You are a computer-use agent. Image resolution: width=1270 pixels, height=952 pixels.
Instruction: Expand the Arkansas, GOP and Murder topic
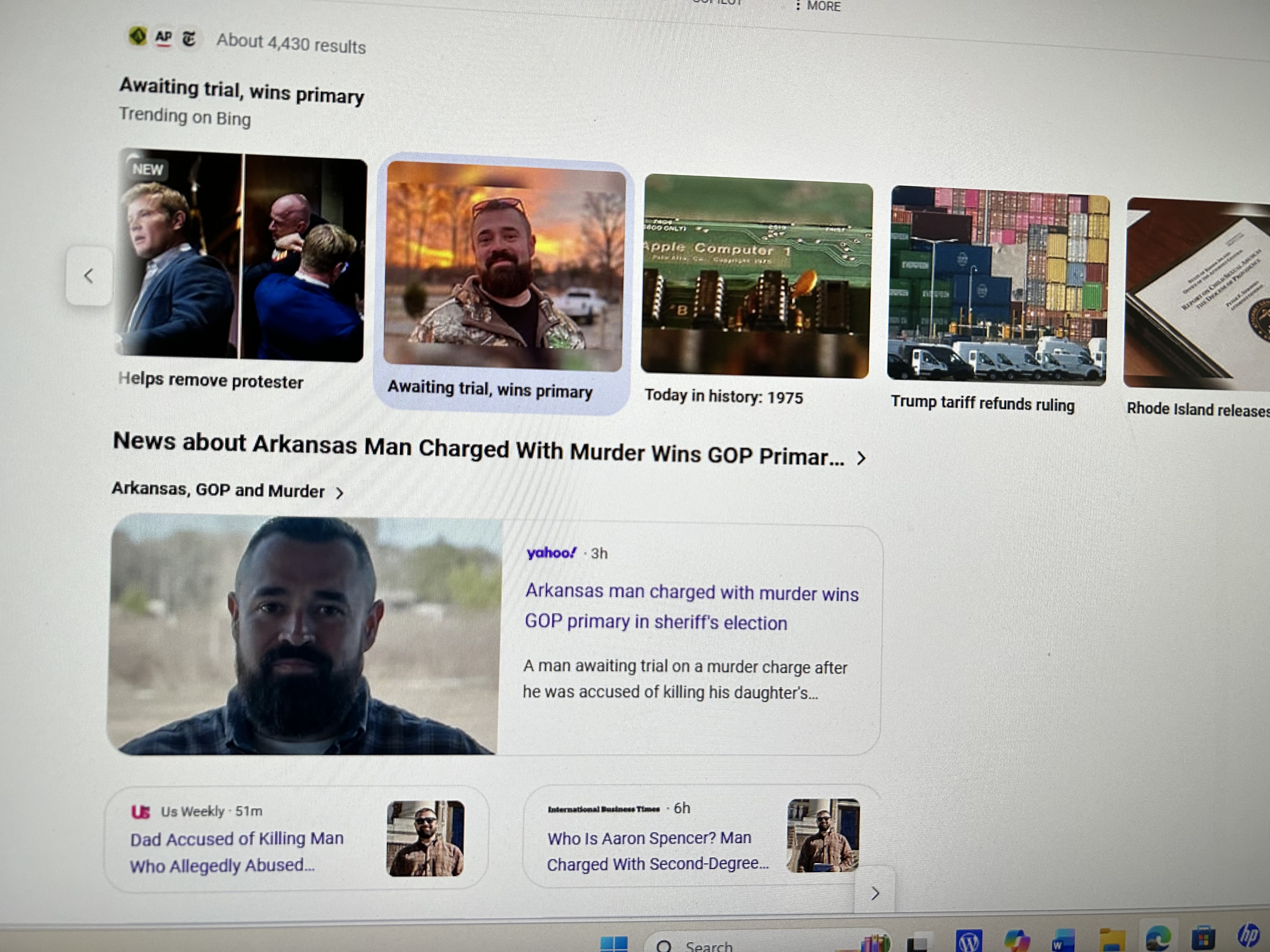tap(340, 493)
